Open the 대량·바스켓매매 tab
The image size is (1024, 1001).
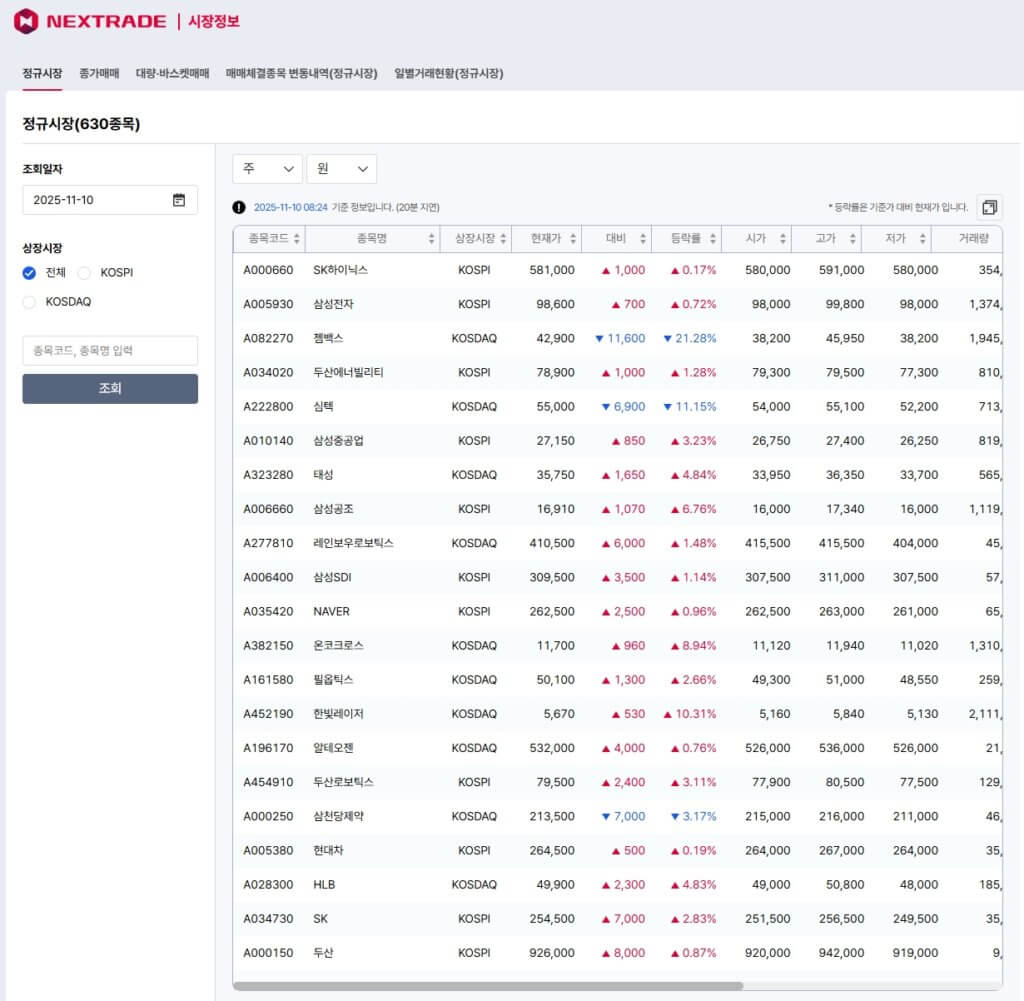172,73
